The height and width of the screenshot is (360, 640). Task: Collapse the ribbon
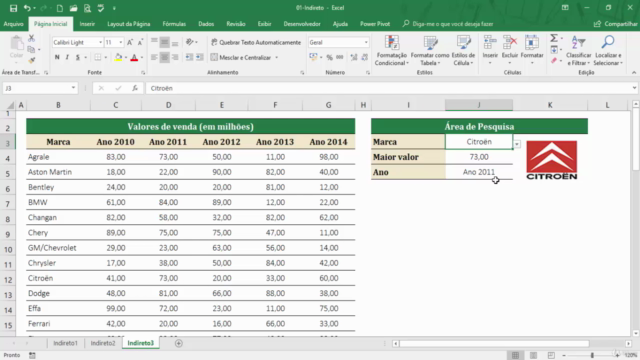click(634, 73)
